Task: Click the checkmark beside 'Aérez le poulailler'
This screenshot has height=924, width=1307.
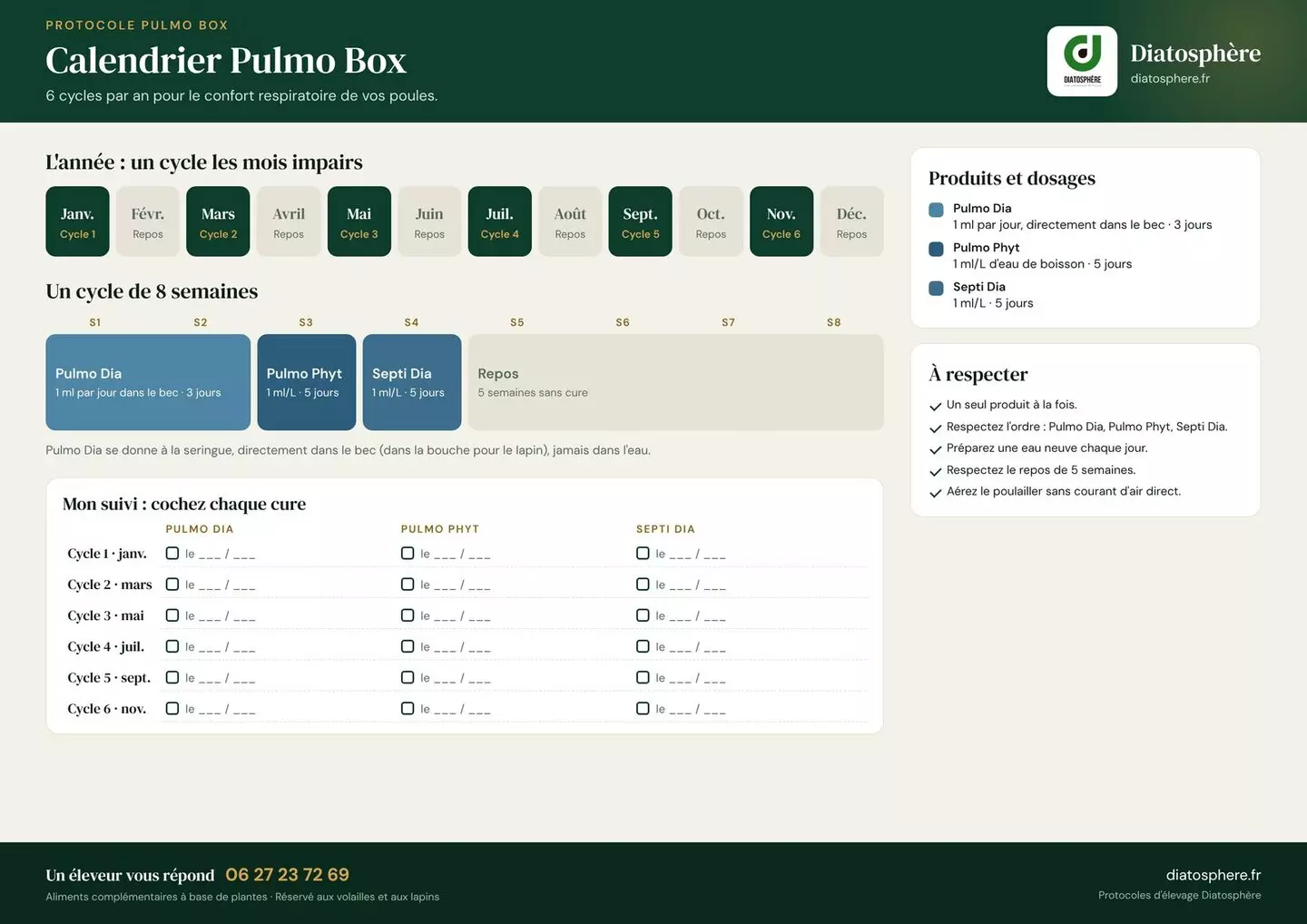Action: pyautogui.click(x=935, y=493)
